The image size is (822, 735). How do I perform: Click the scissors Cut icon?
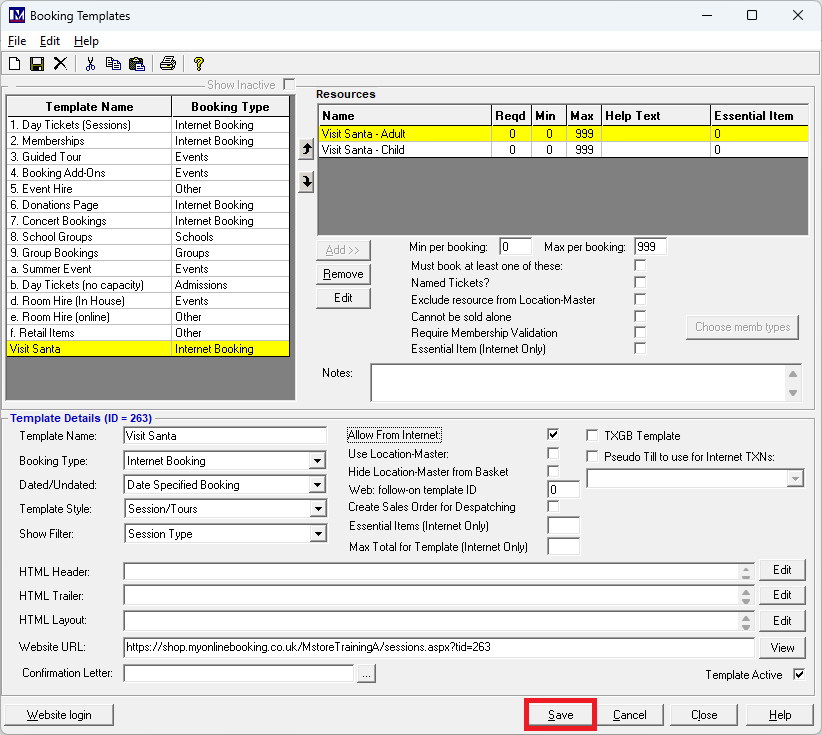(x=90, y=64)
